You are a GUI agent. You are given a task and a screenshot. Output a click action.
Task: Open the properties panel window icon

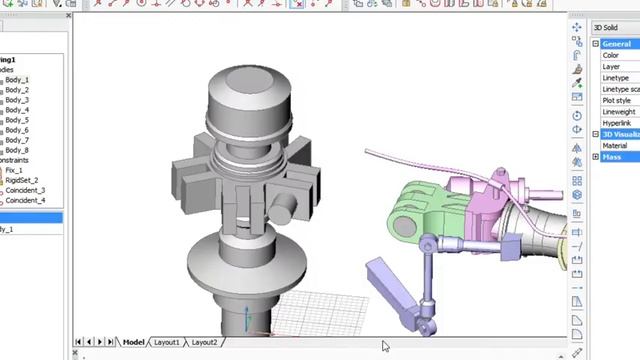[x=577, y=97]
